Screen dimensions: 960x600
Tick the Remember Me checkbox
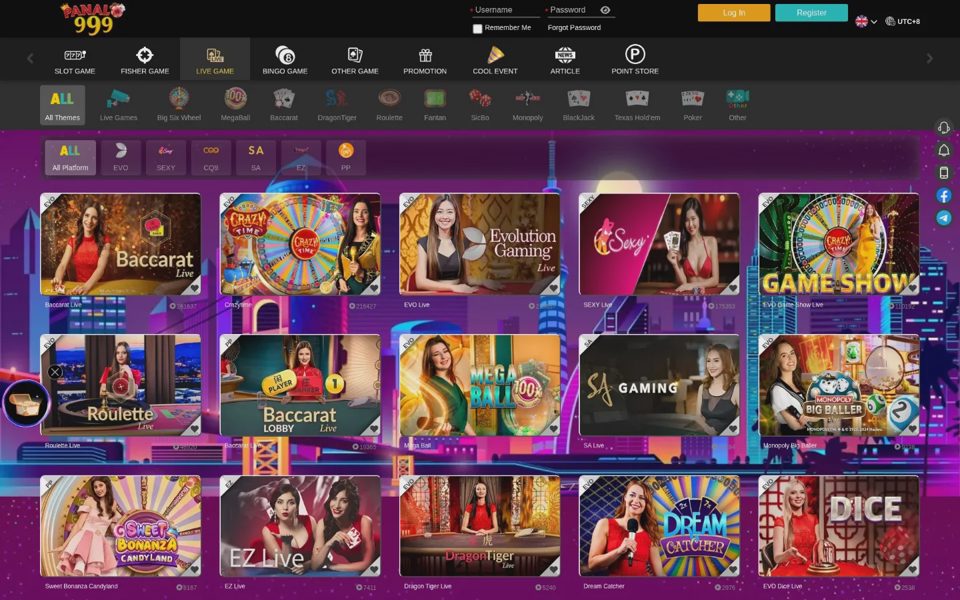[x=478, y=28]
